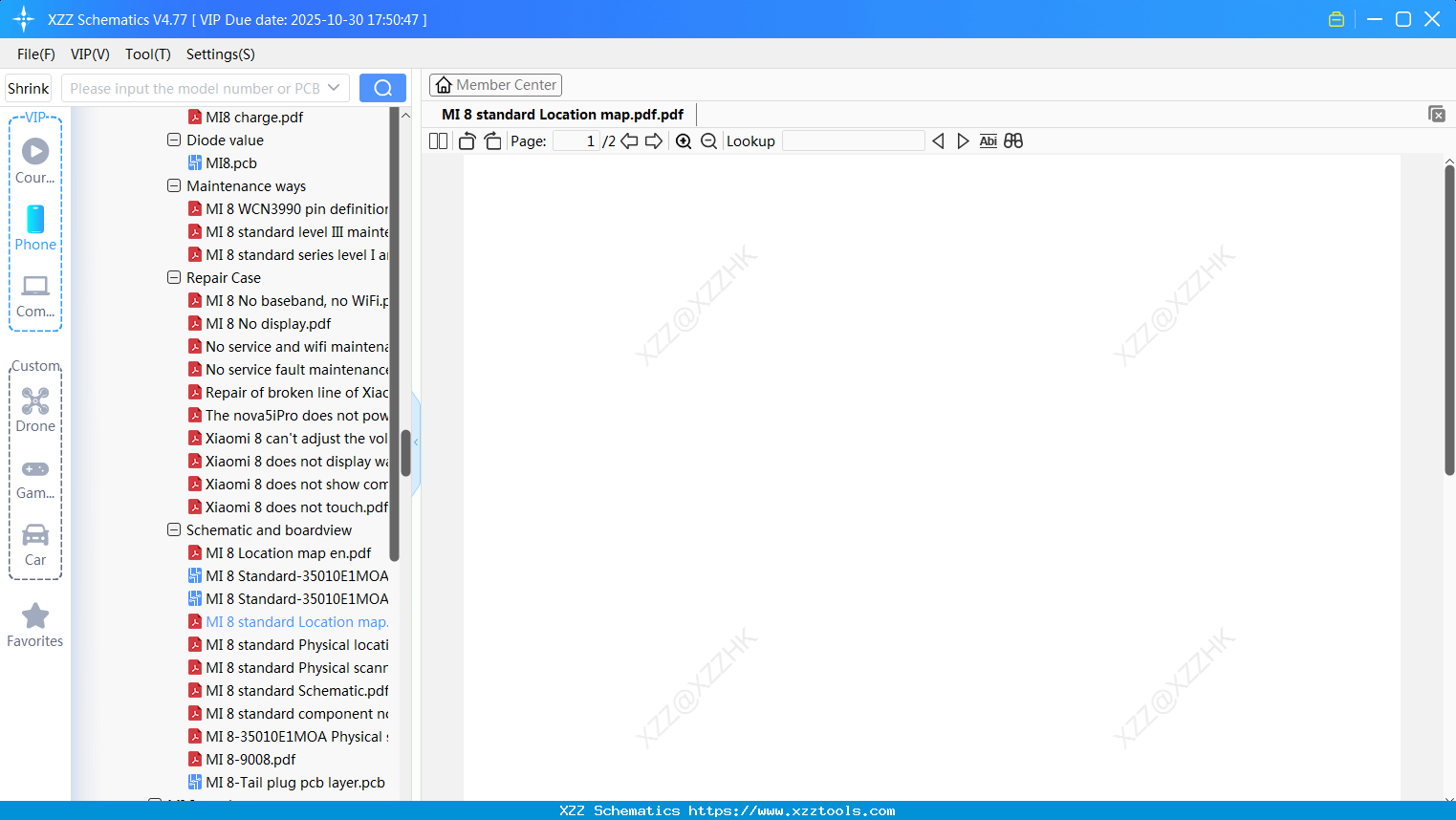Open Xiaomi 8 does not touch.pdf
1456x820 pixels.
click(288, 507)
